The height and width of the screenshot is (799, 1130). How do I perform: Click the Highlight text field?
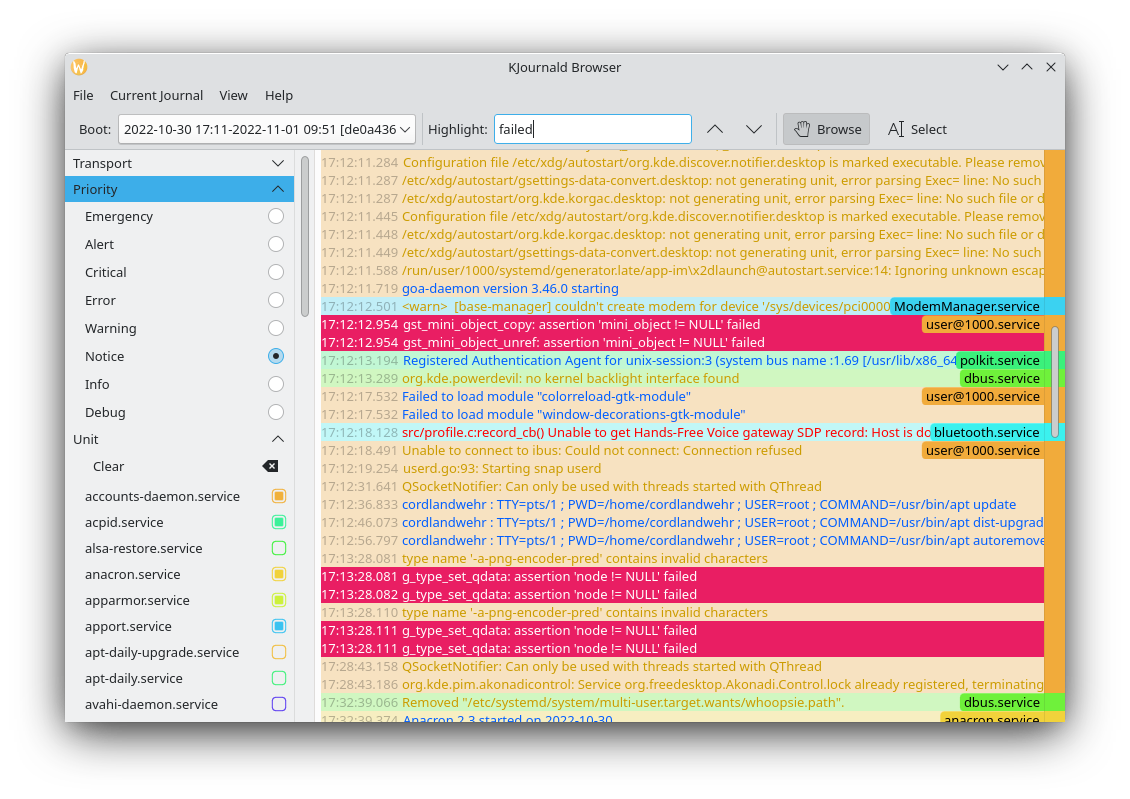tap(592, 129)
